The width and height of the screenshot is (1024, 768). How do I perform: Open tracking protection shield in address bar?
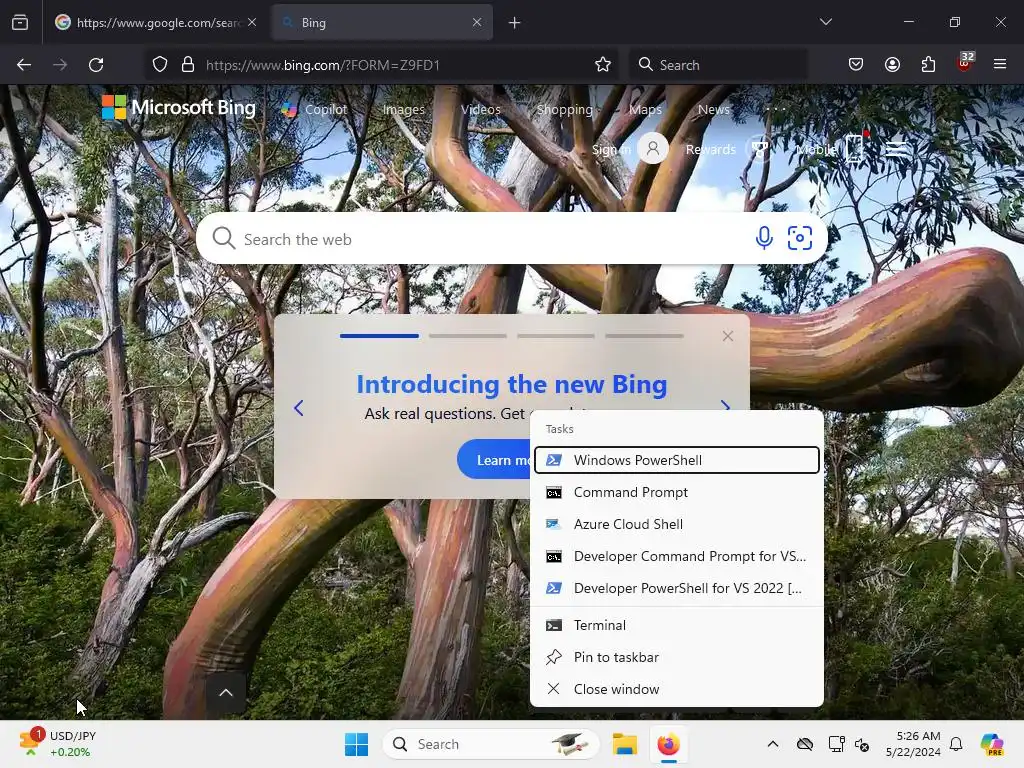coord(160,65)
